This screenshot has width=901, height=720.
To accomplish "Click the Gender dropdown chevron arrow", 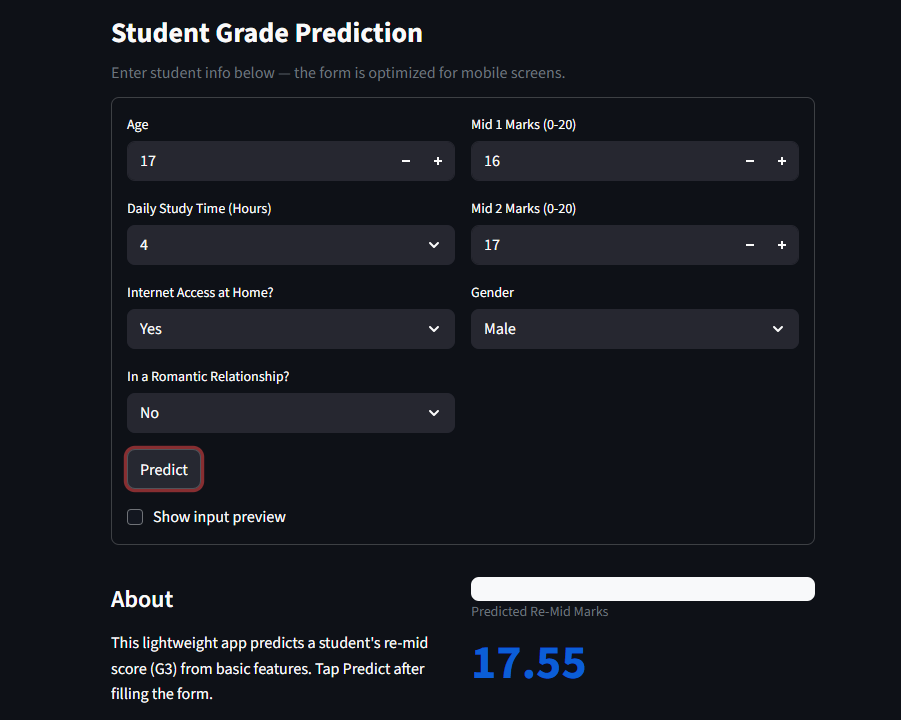I will click(778, 329).
